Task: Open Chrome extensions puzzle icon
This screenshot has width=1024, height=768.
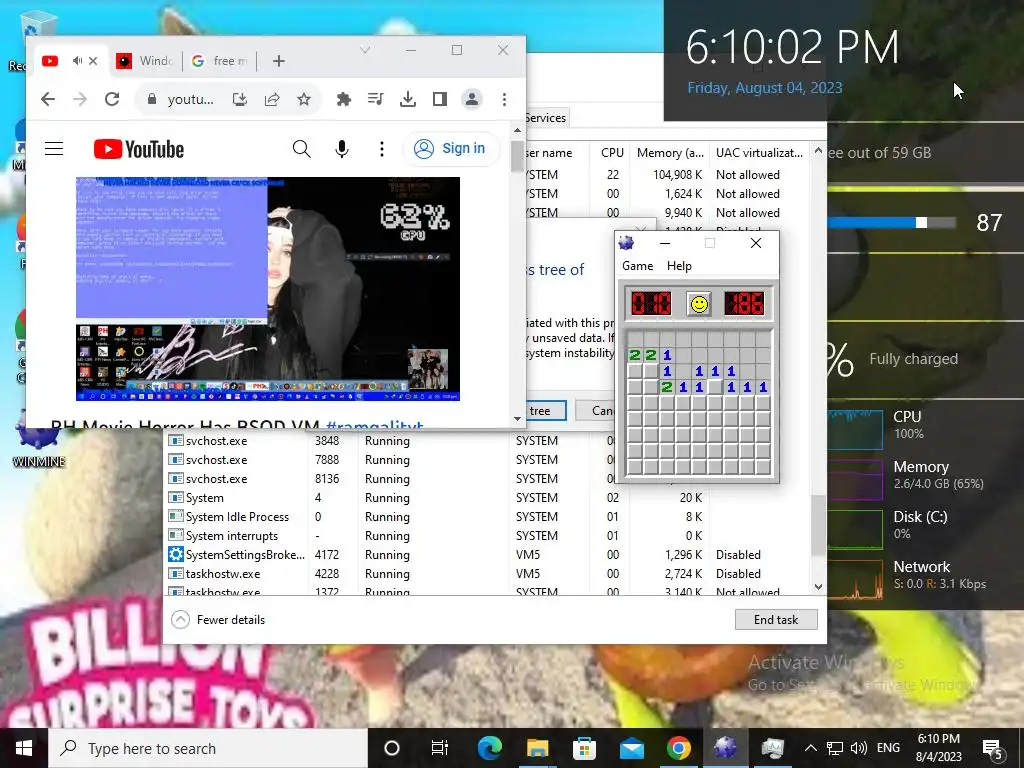Action: (x=344, y=99)
